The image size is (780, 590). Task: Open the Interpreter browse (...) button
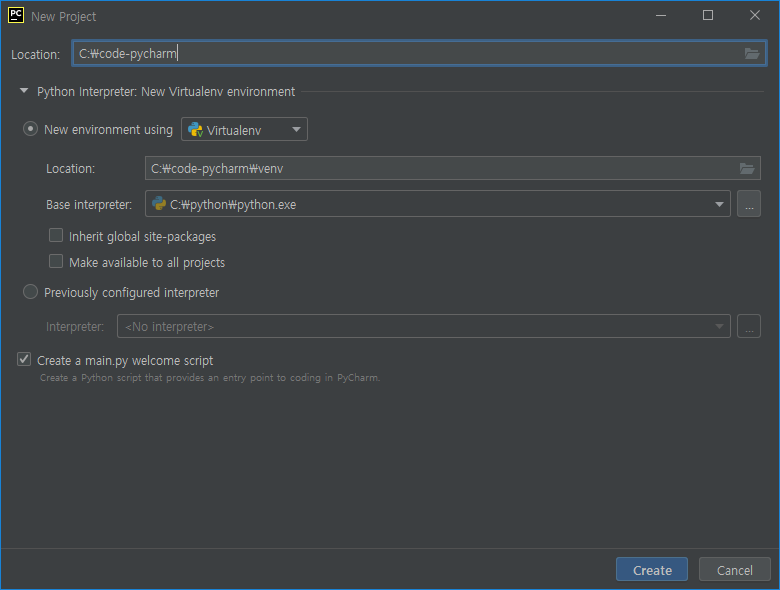[749, 326]
